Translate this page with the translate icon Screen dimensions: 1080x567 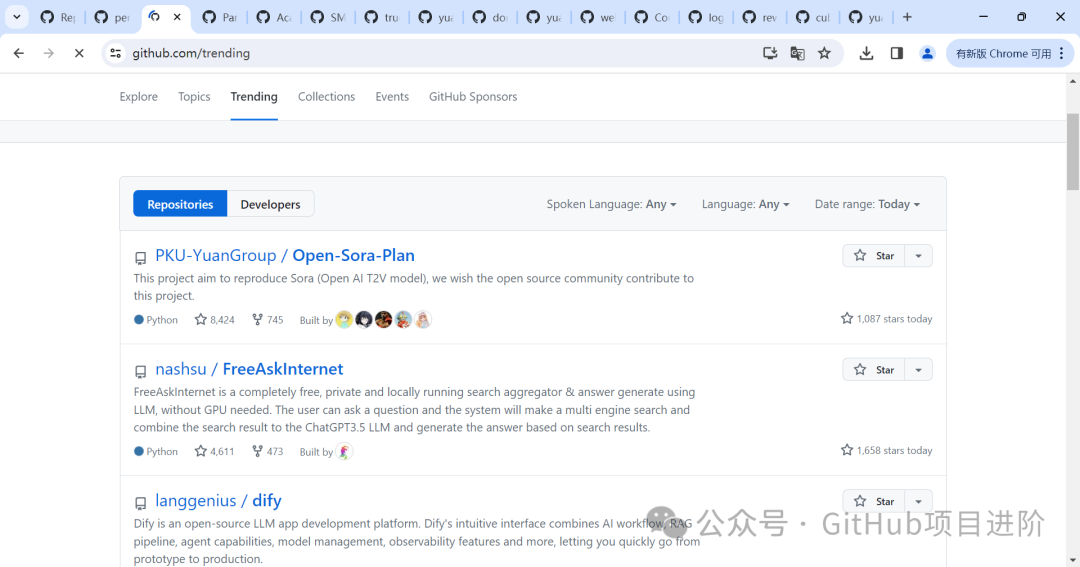click(798, 53)
